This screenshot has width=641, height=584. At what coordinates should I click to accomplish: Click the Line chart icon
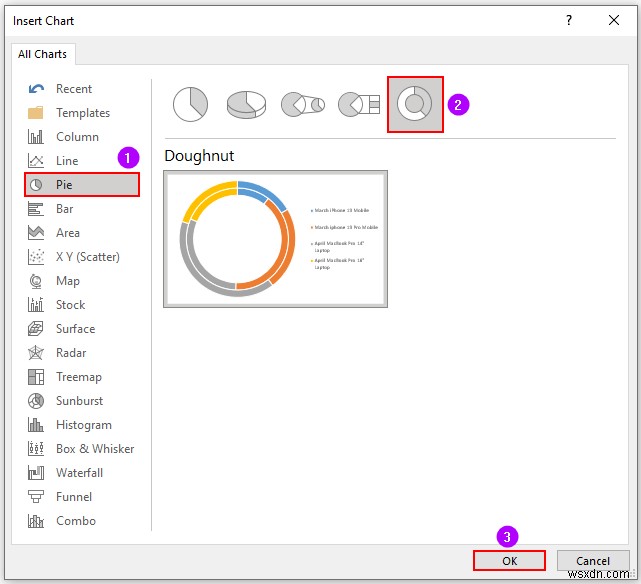pos(36,161)
